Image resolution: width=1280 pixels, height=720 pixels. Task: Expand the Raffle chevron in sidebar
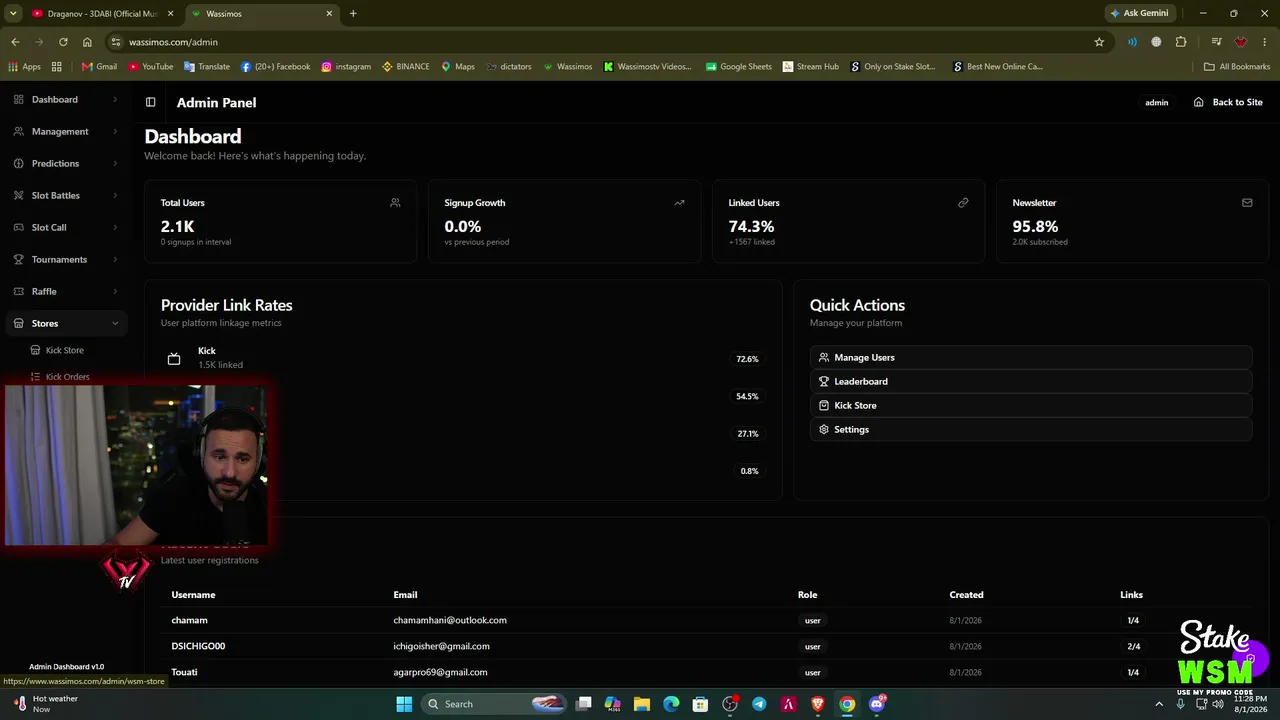[115, 292]
